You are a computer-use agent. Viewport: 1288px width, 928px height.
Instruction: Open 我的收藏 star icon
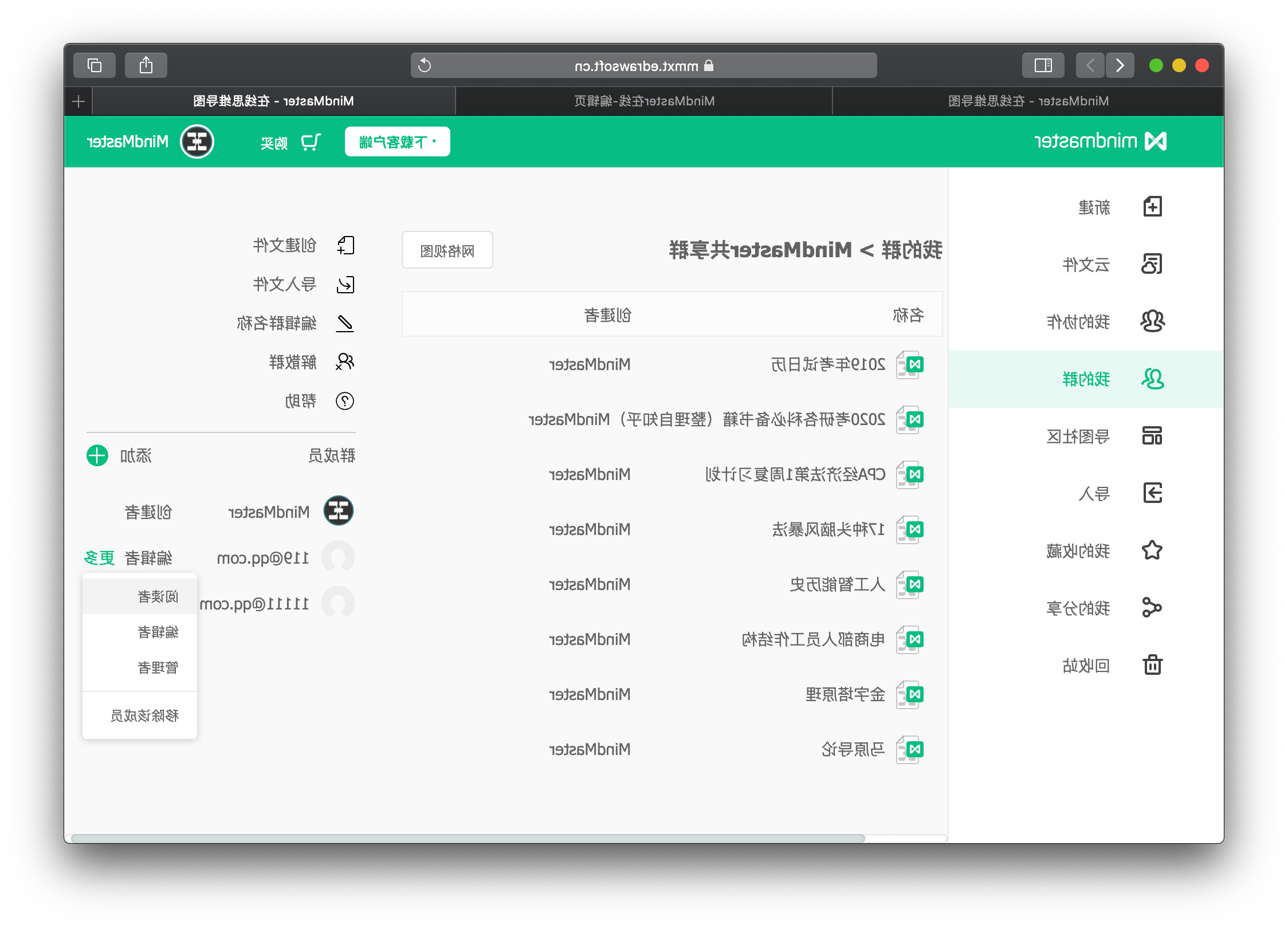(1152, 550)
